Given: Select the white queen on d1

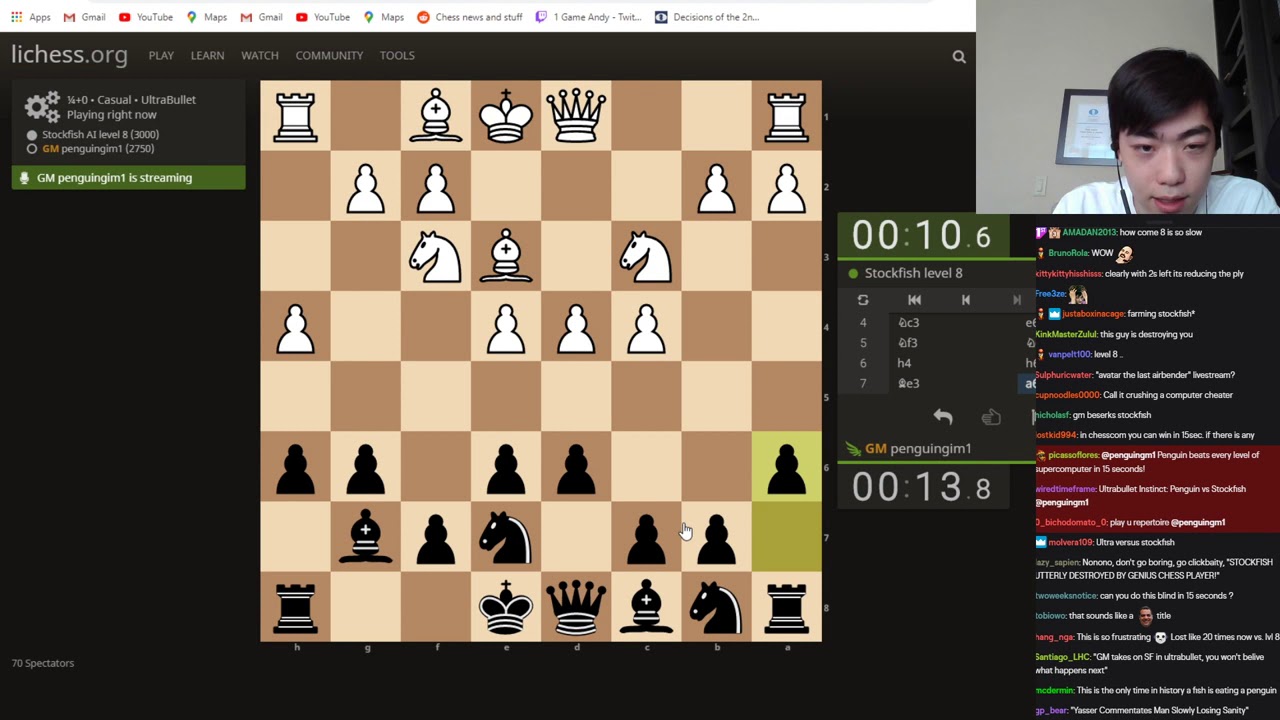Looking at the screenshot, I should pyautogui.click(x=576, y=116).
